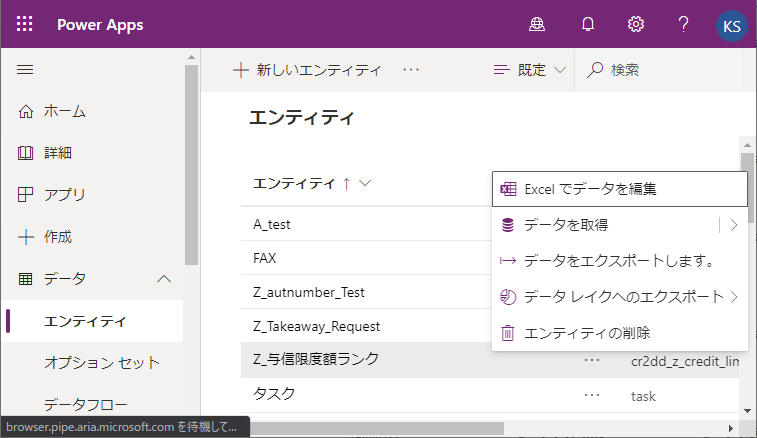Expand データ レイクへのエクスポート submenu arrow
The height and width of the screenshot is (438, 757).
click(x=734, y=297)
